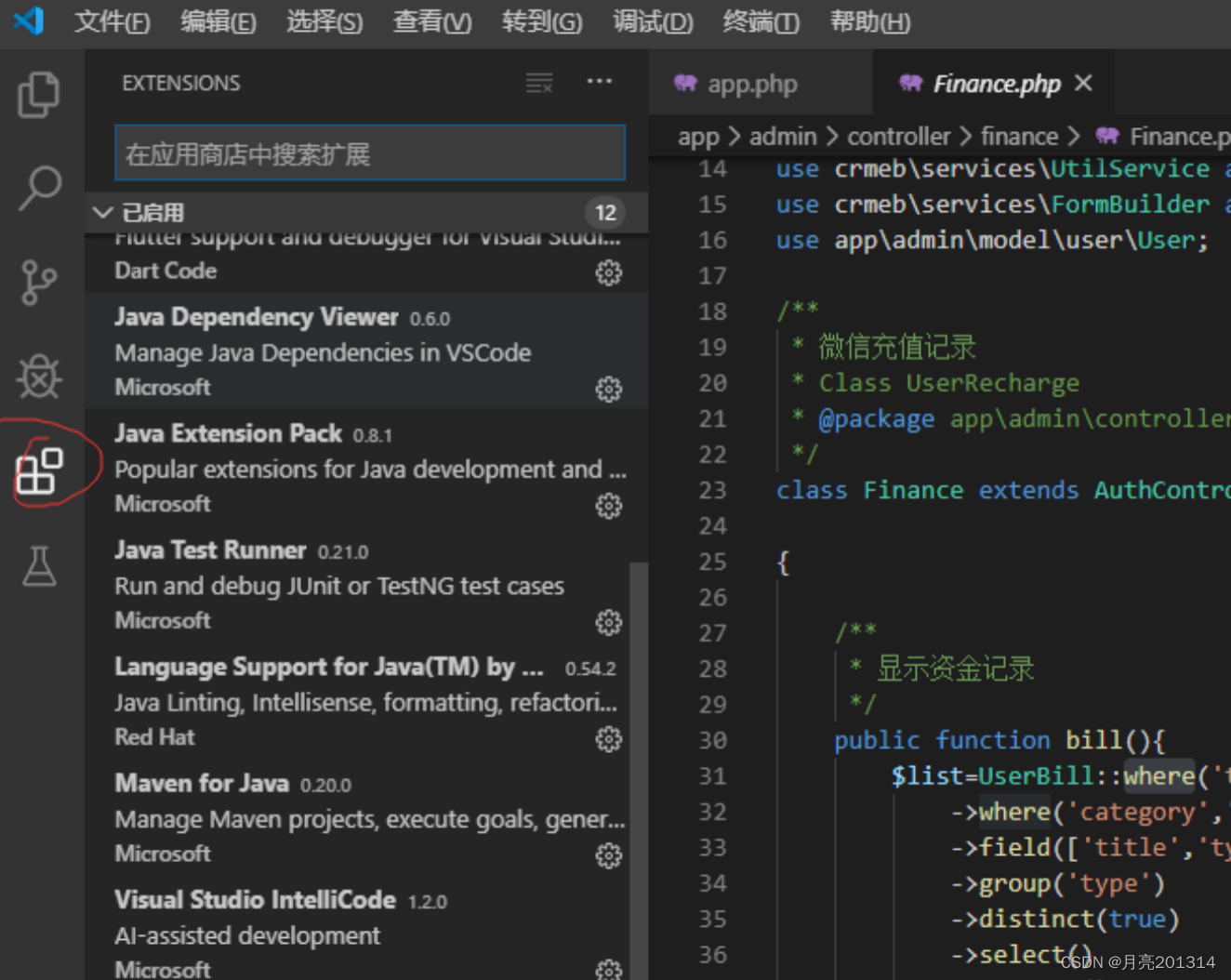Viewport: 1231px width, 980px height.
Task: Click gear for Java Dependency Viewer
Action: [x=609, y=389]
